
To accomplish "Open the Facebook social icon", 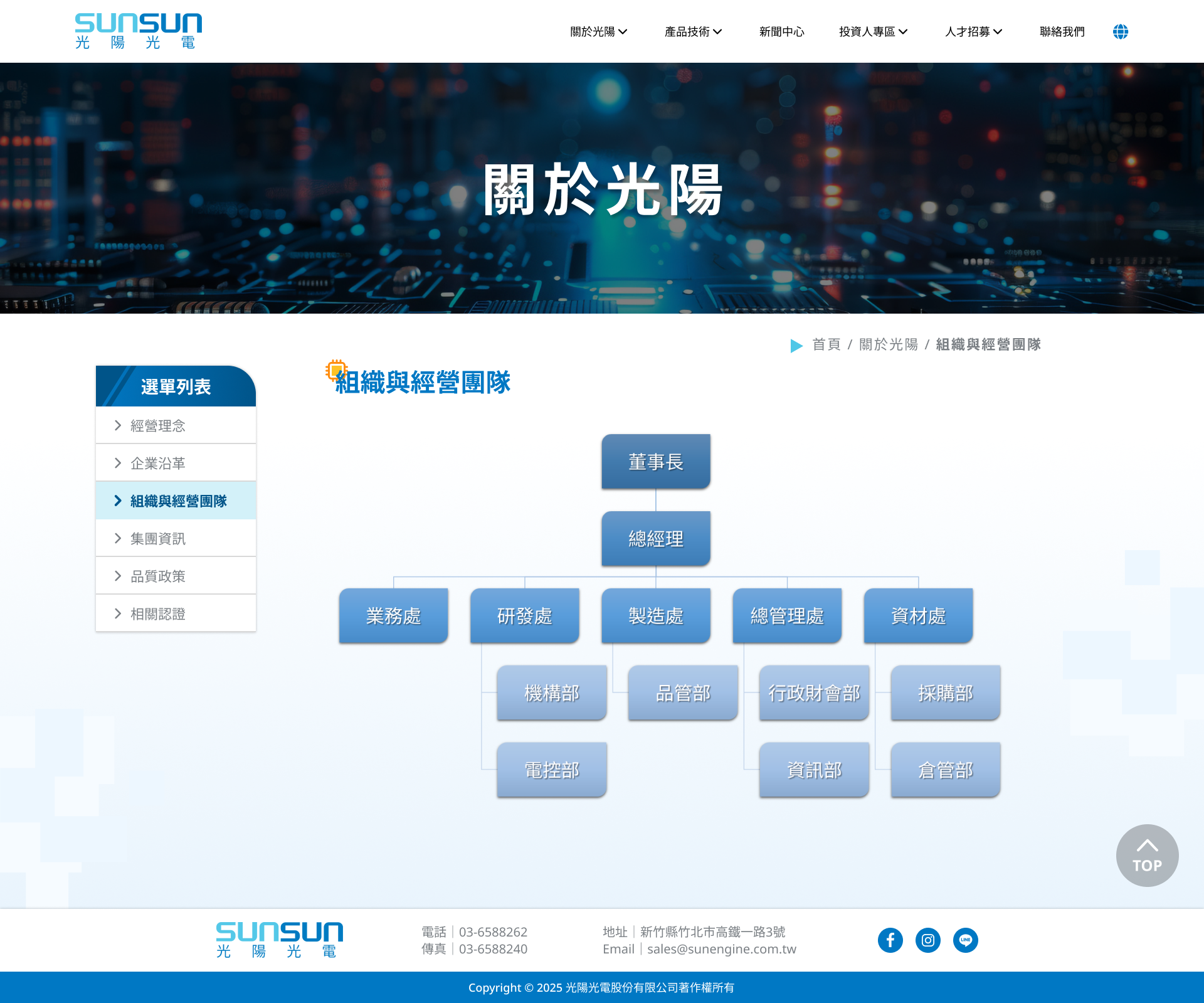I will [890, 940].
